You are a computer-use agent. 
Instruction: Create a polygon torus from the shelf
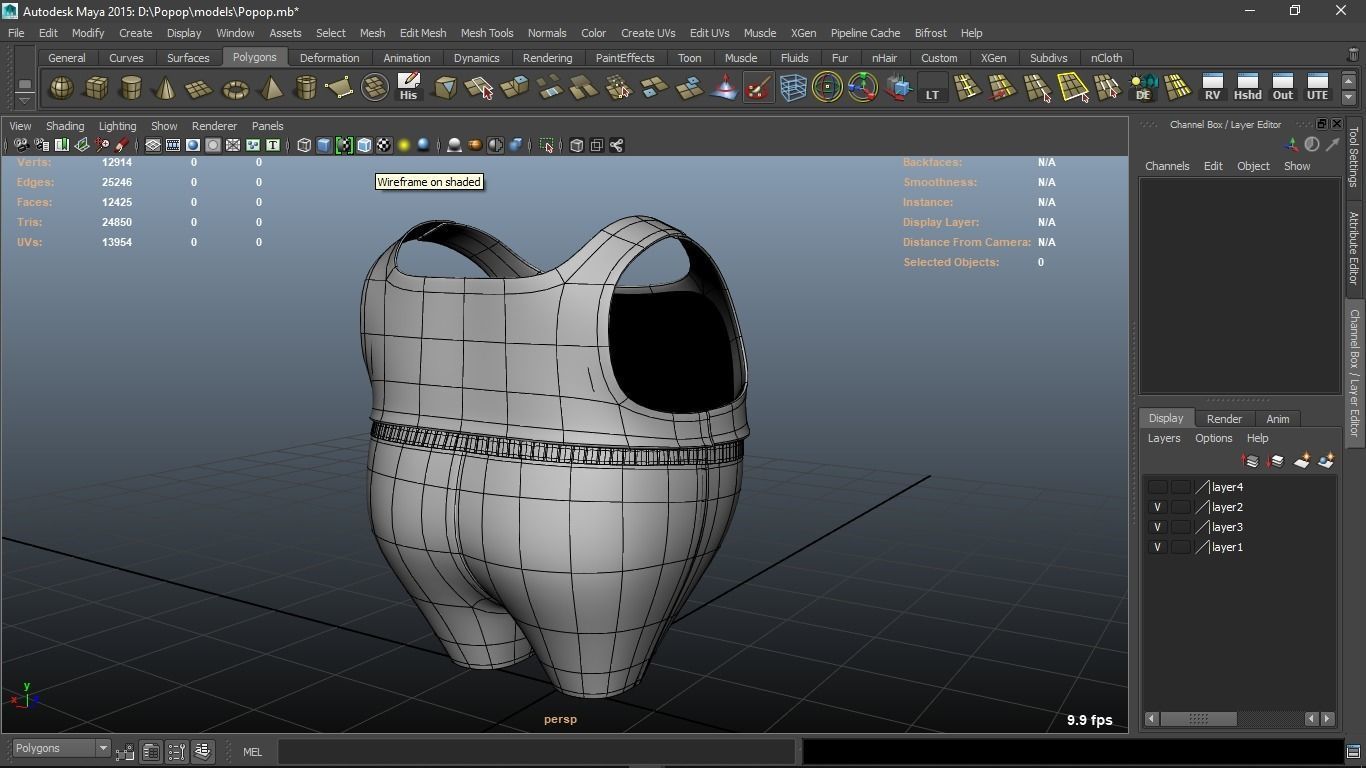point(235,88)
